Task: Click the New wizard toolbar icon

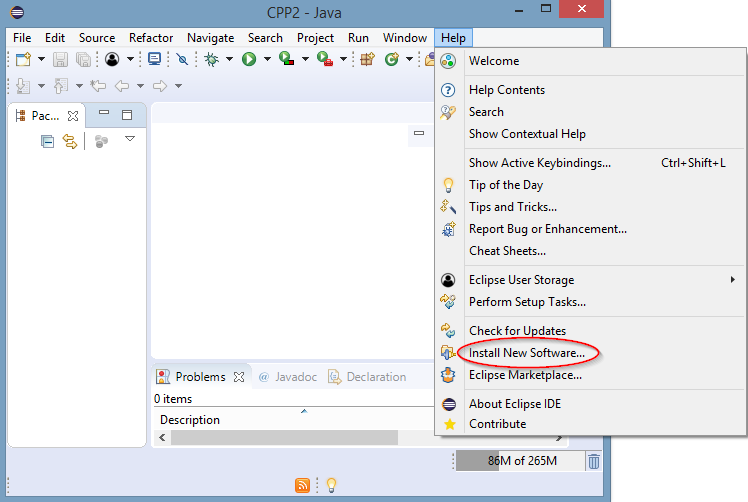Action: tap(23, 60)
